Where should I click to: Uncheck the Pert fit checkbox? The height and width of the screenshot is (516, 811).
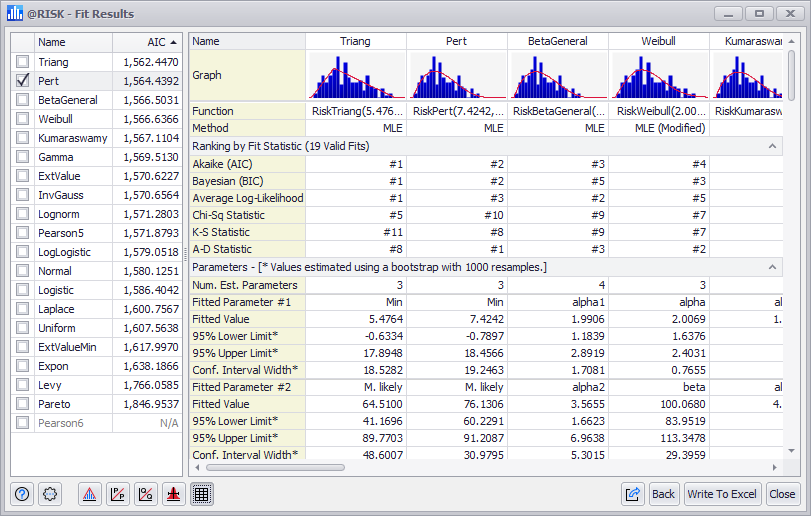(22, 81)
